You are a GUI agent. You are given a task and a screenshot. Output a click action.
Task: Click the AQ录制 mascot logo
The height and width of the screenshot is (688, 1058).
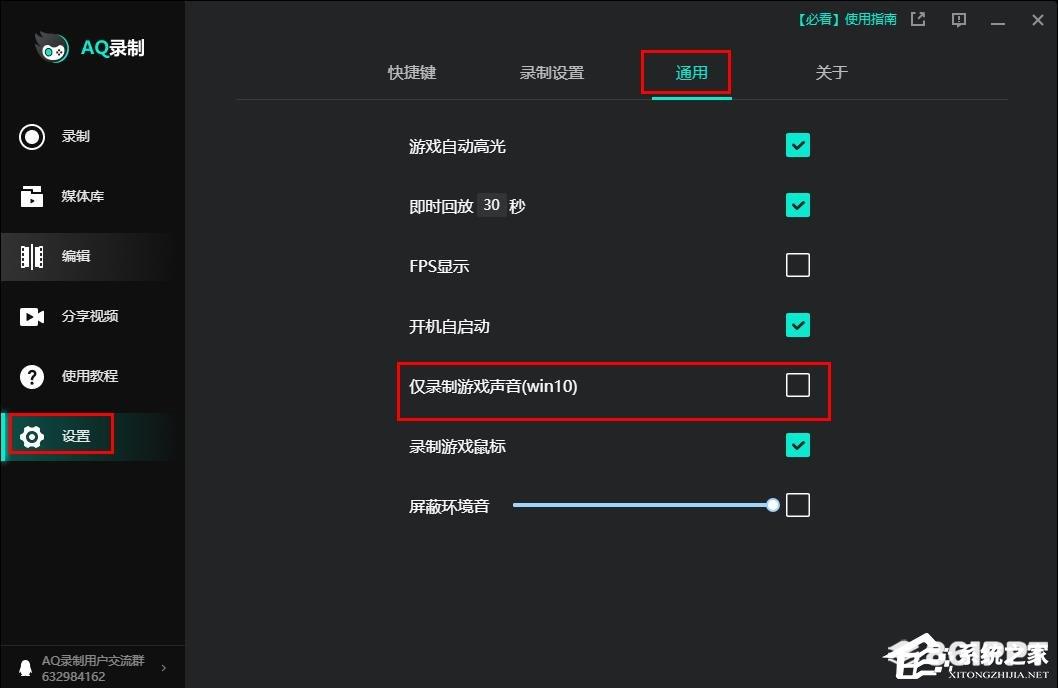point(52,48)
